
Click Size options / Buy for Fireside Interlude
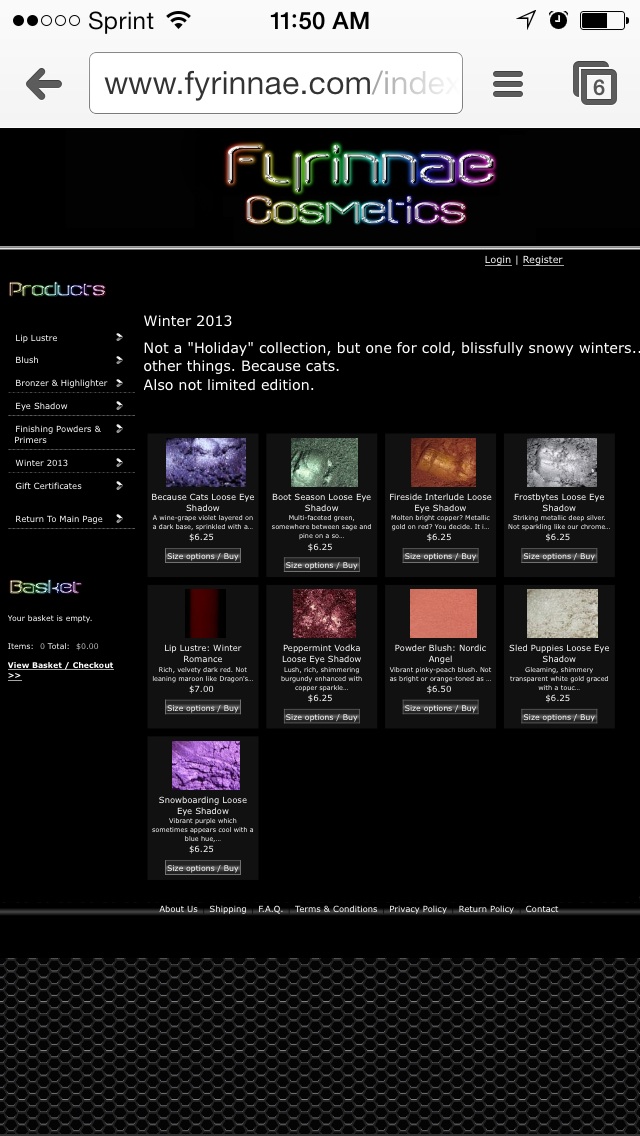(441, 556)
